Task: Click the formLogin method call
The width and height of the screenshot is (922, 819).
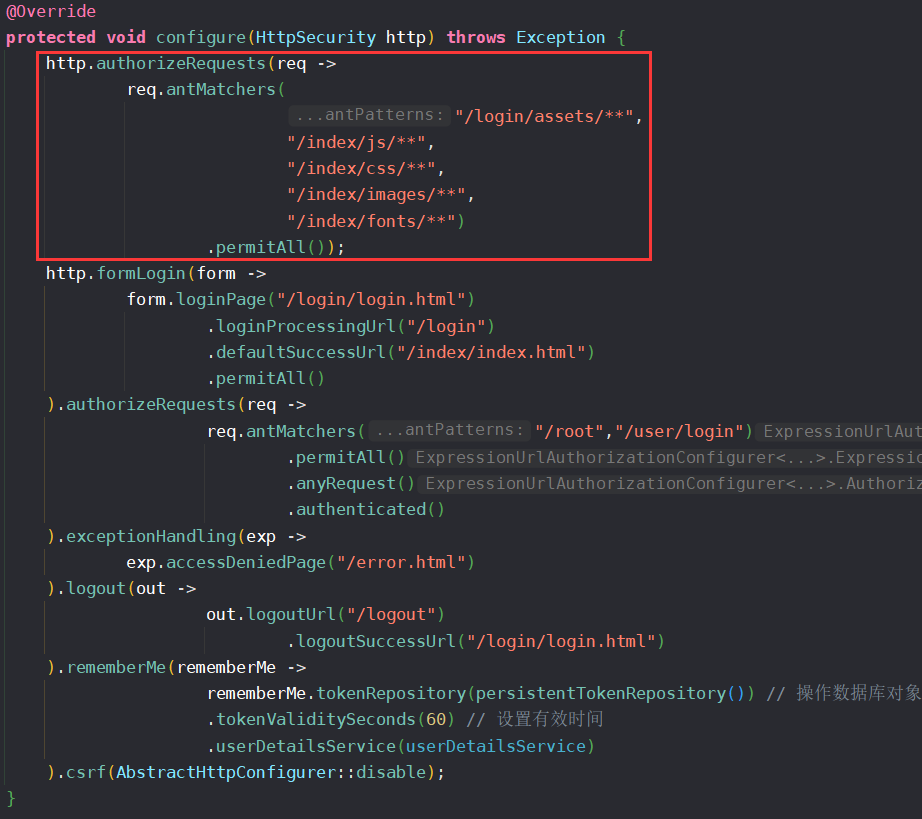Action: coord(140,273)
